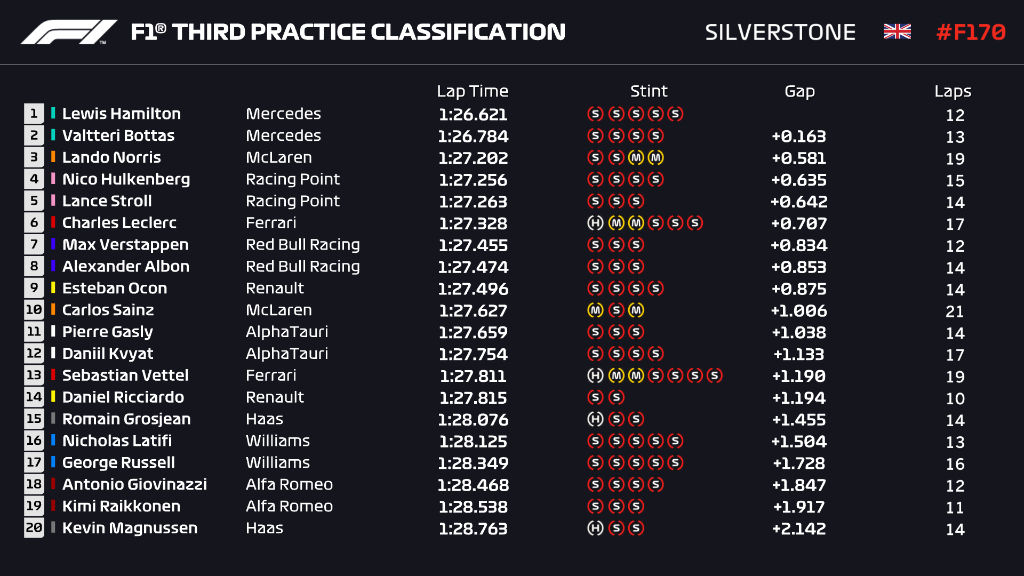The image size is (1024, 576).
Task: Click the hard tyre icon in Vettel's stint
Action: [595, 376]
